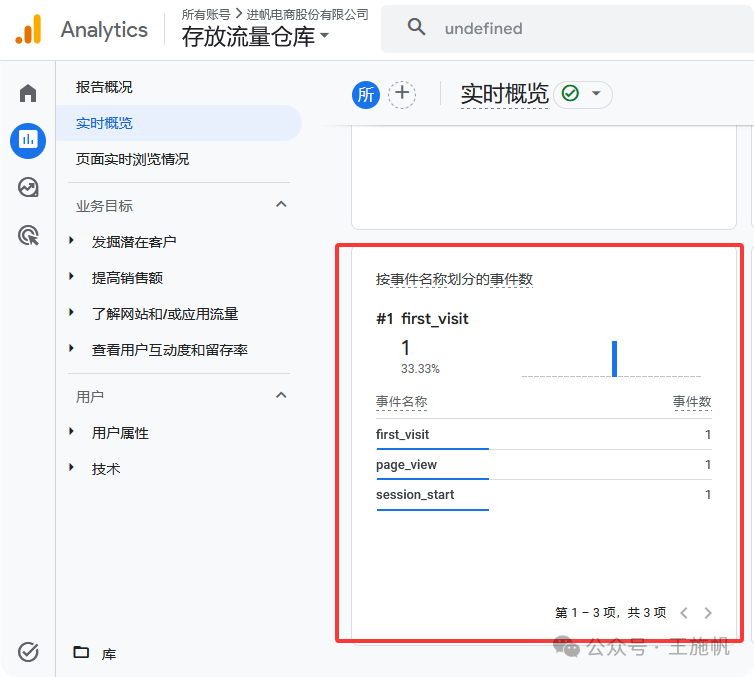
Task: Expand the 查看用户互动度和留存率 item
Action: tap(71, 349)
